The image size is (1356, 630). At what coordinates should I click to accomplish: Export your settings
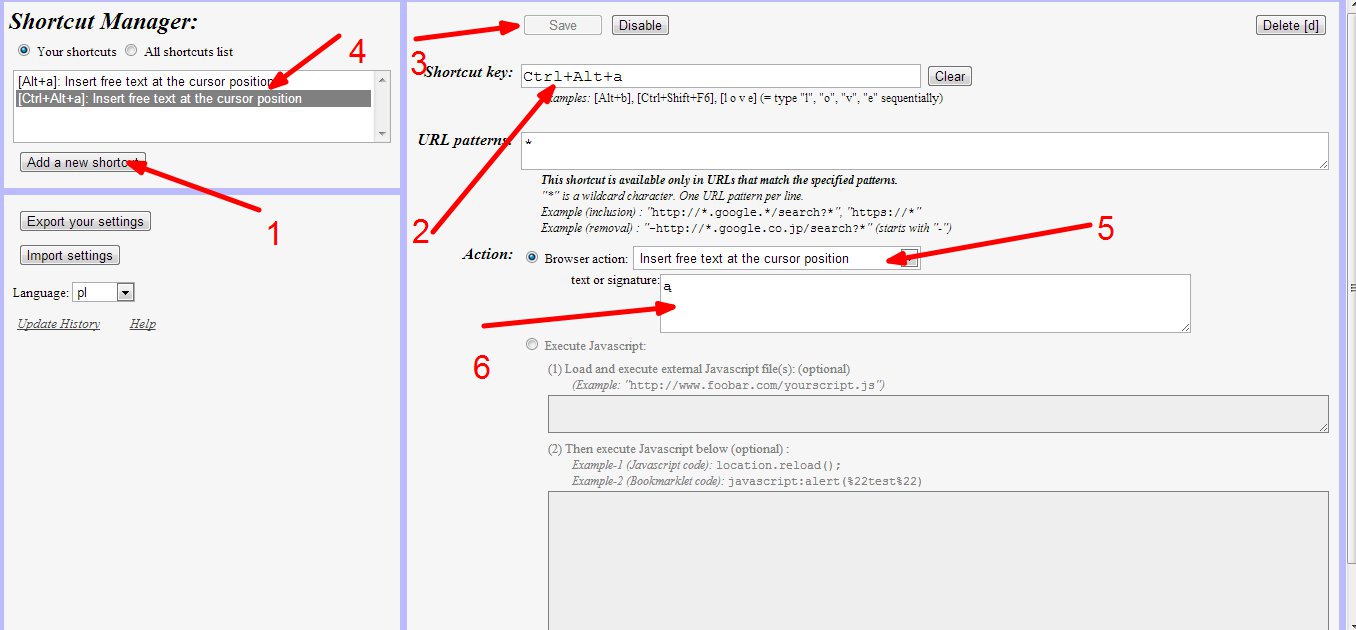click(x=85, y=222)
